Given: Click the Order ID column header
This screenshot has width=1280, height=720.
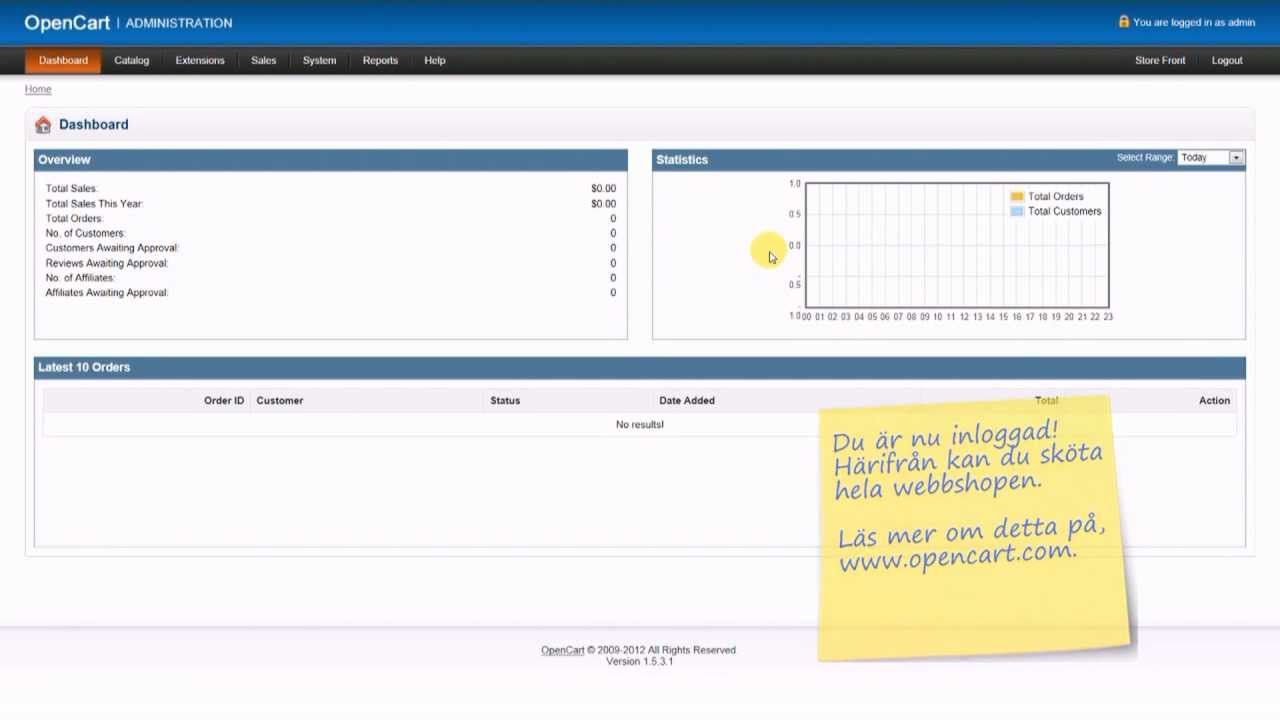Looking at the screenshot, I should [224, 400].
